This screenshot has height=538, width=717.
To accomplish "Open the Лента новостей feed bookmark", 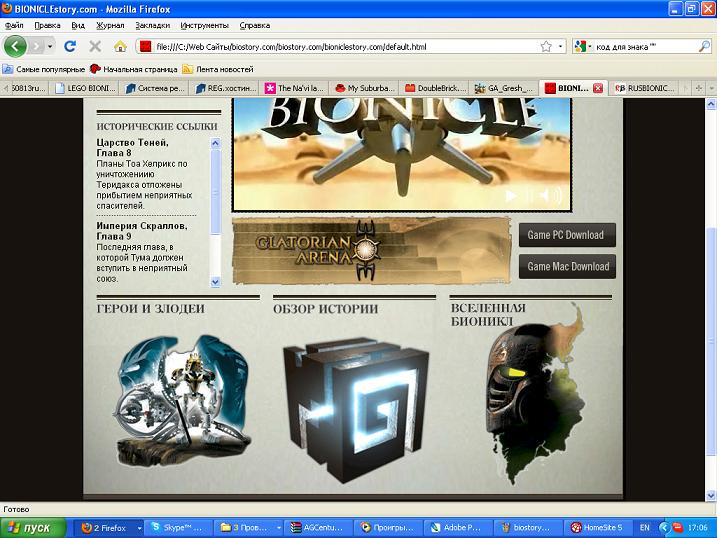I will (x=218, y=69).
